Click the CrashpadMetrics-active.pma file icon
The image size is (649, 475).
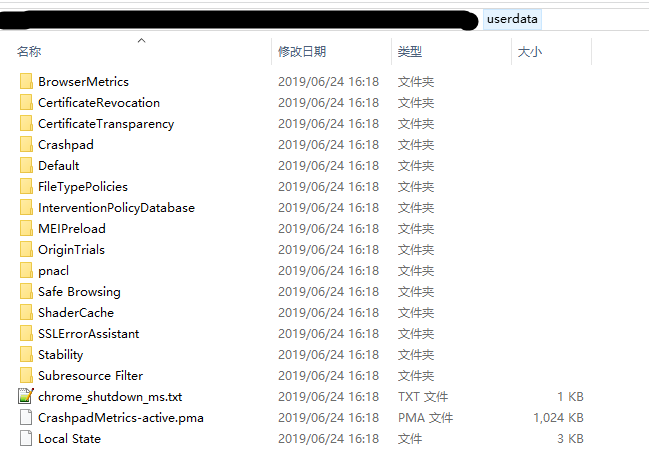click(x=26, y=417)
